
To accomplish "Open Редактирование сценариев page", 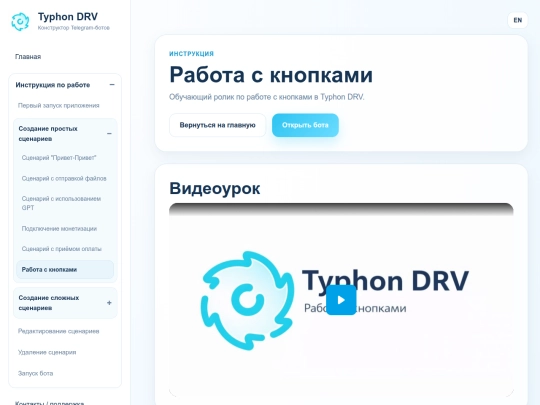I will click(59, 331).
